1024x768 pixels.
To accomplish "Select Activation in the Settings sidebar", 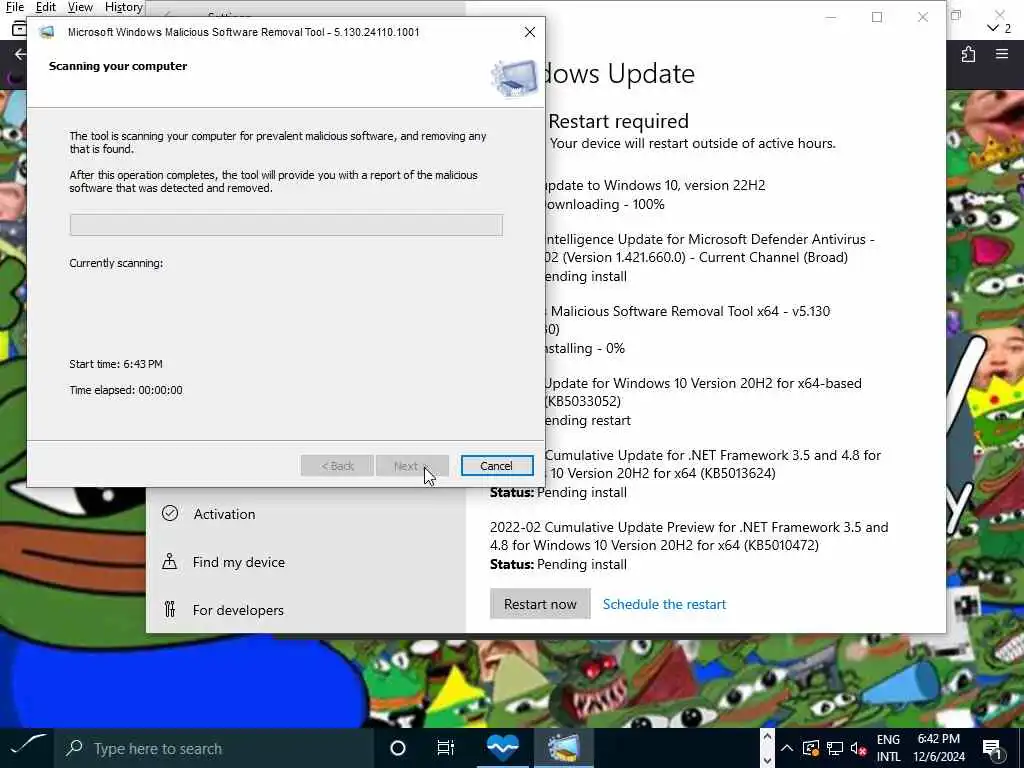I will pos(224,514).
